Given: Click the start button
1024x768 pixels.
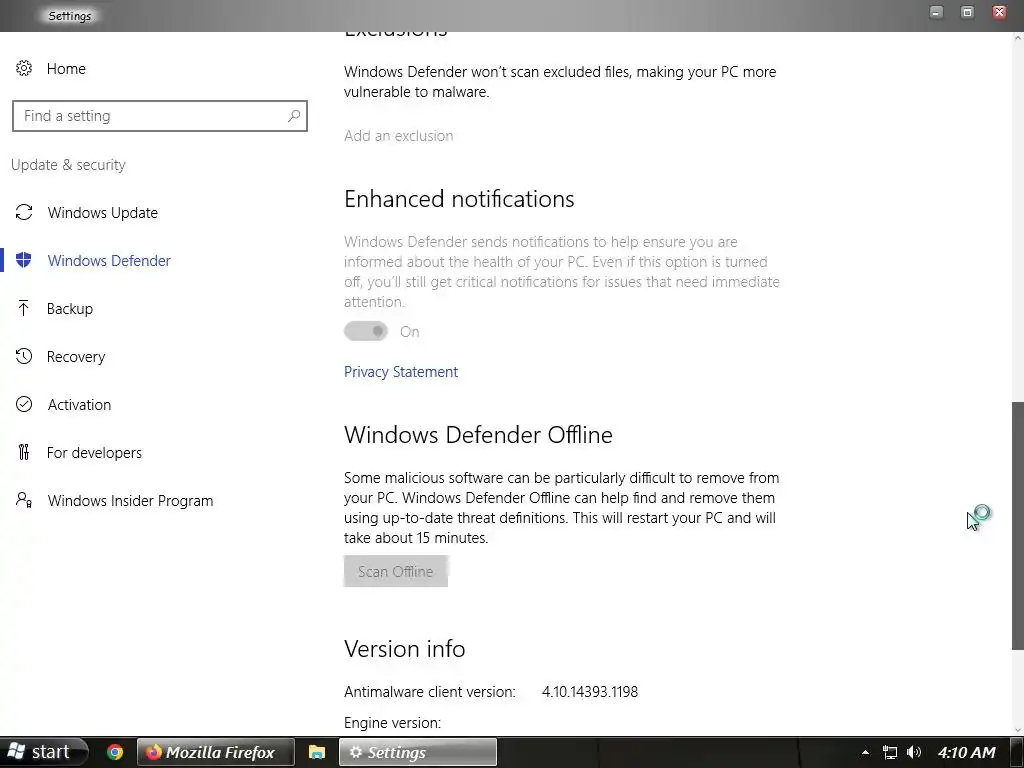Looking at the screenshot, I should [x=43, y=752].
